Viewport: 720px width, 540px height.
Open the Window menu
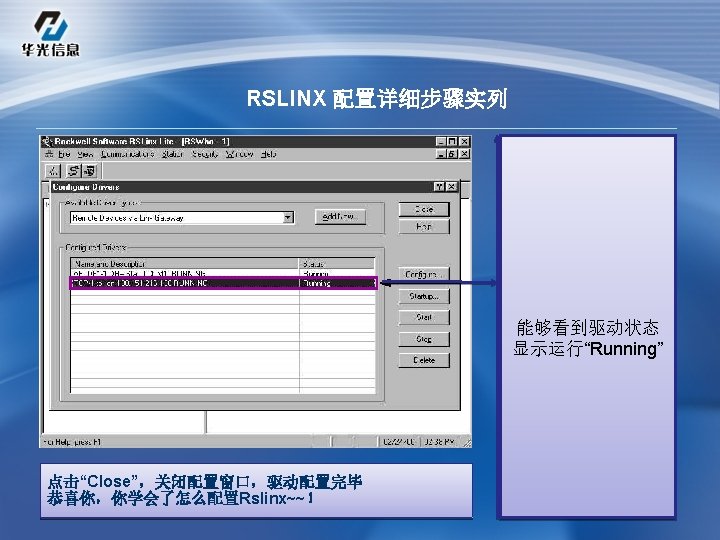239,154
